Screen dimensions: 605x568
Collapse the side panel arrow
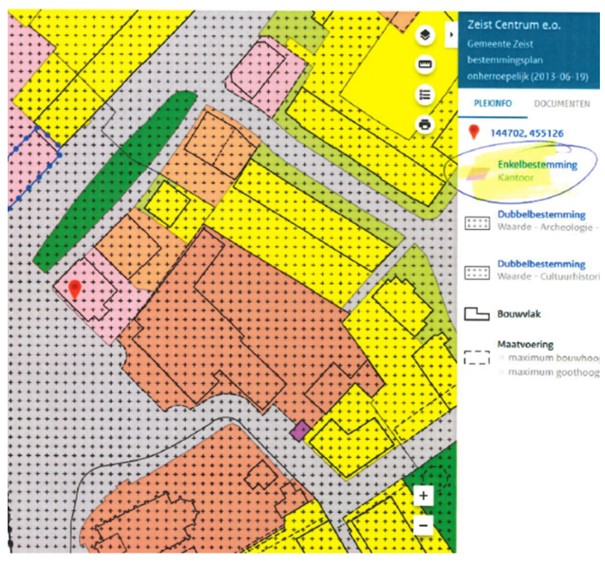[451, 35]
